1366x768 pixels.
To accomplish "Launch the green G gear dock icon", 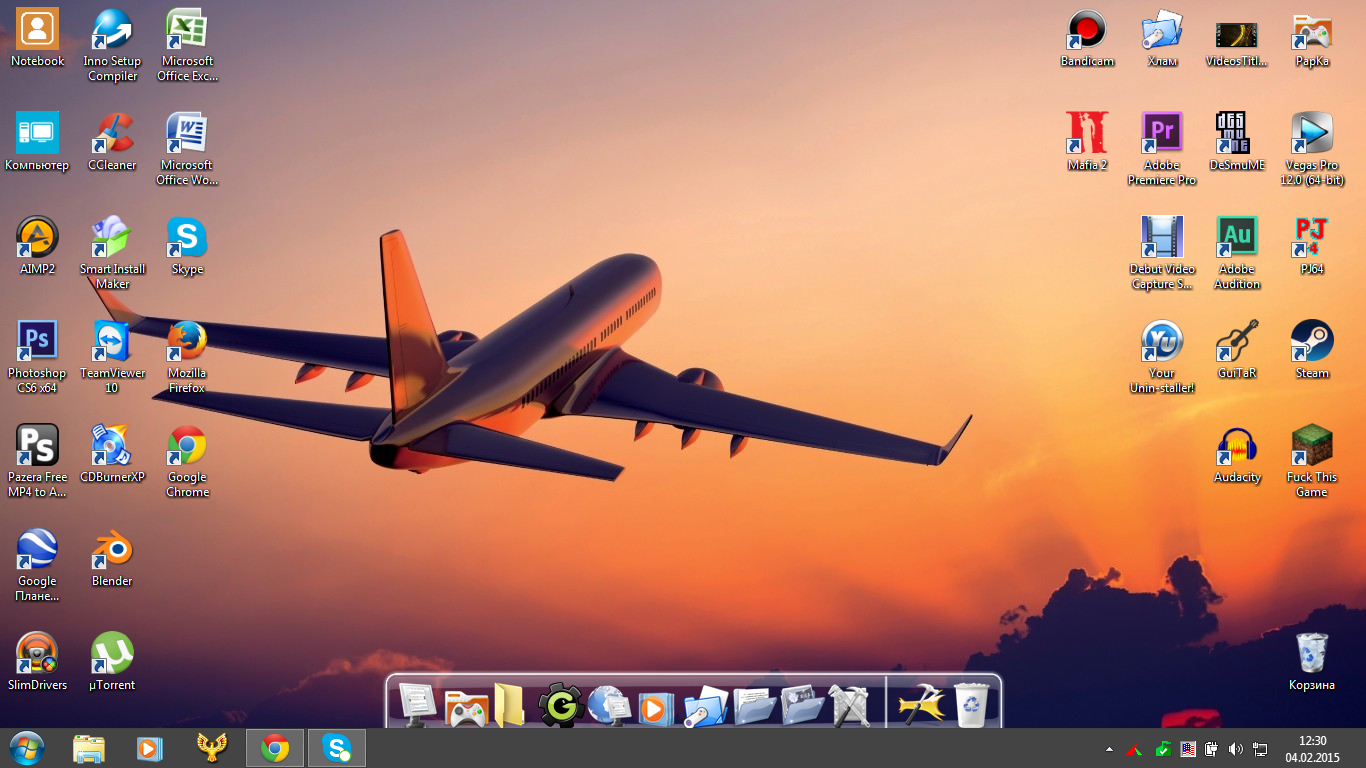I will click(x=560, y=706).
